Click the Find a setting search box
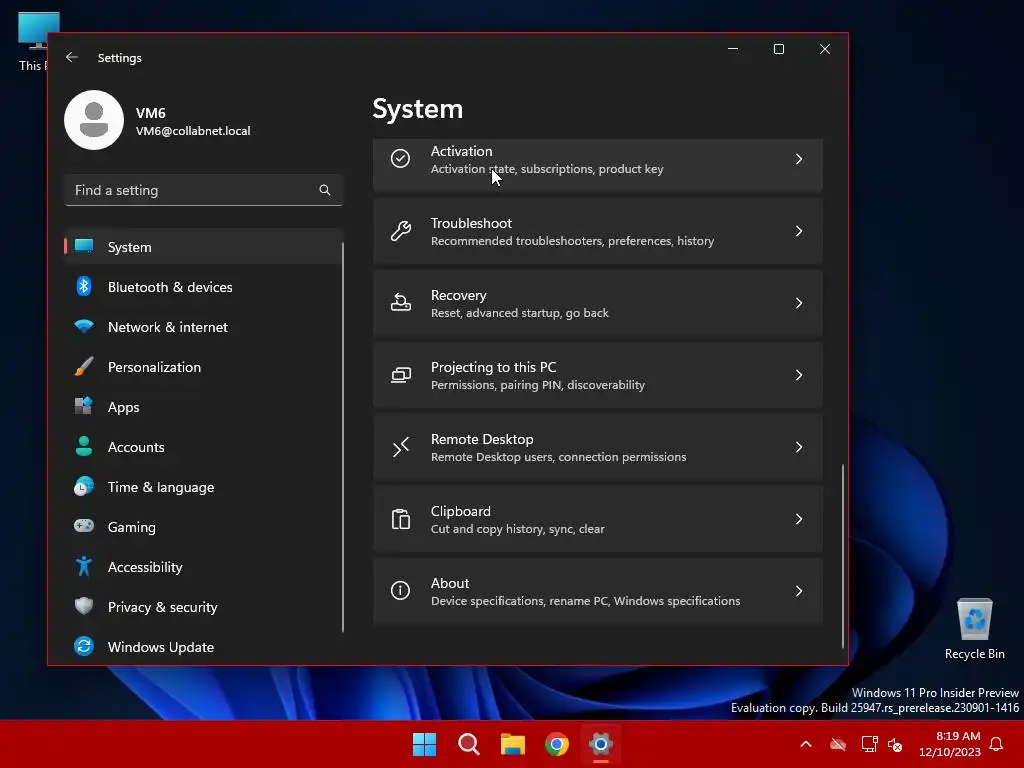This screenshot has width=1024, height=768. click(192, 190)
